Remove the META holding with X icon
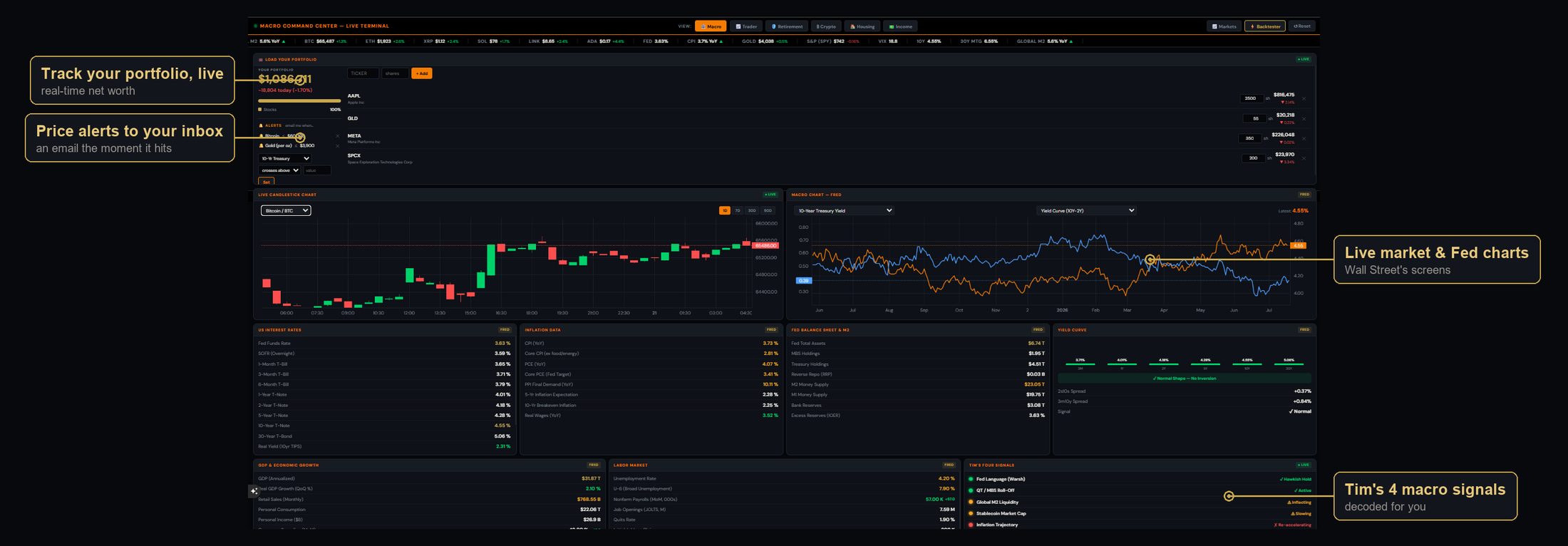 [x=1304, y=139]
